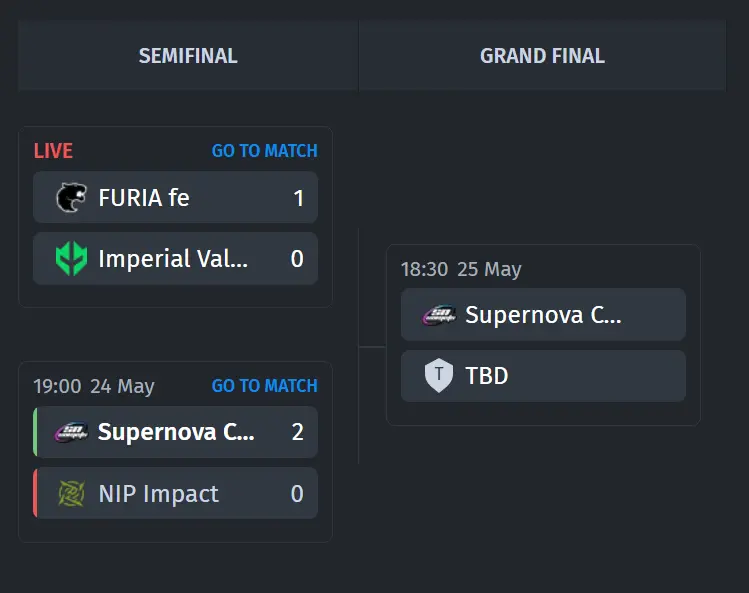This screenshot has width=749, height=593.
Task: Click the red LIVE status label
Action: (53, 151)
